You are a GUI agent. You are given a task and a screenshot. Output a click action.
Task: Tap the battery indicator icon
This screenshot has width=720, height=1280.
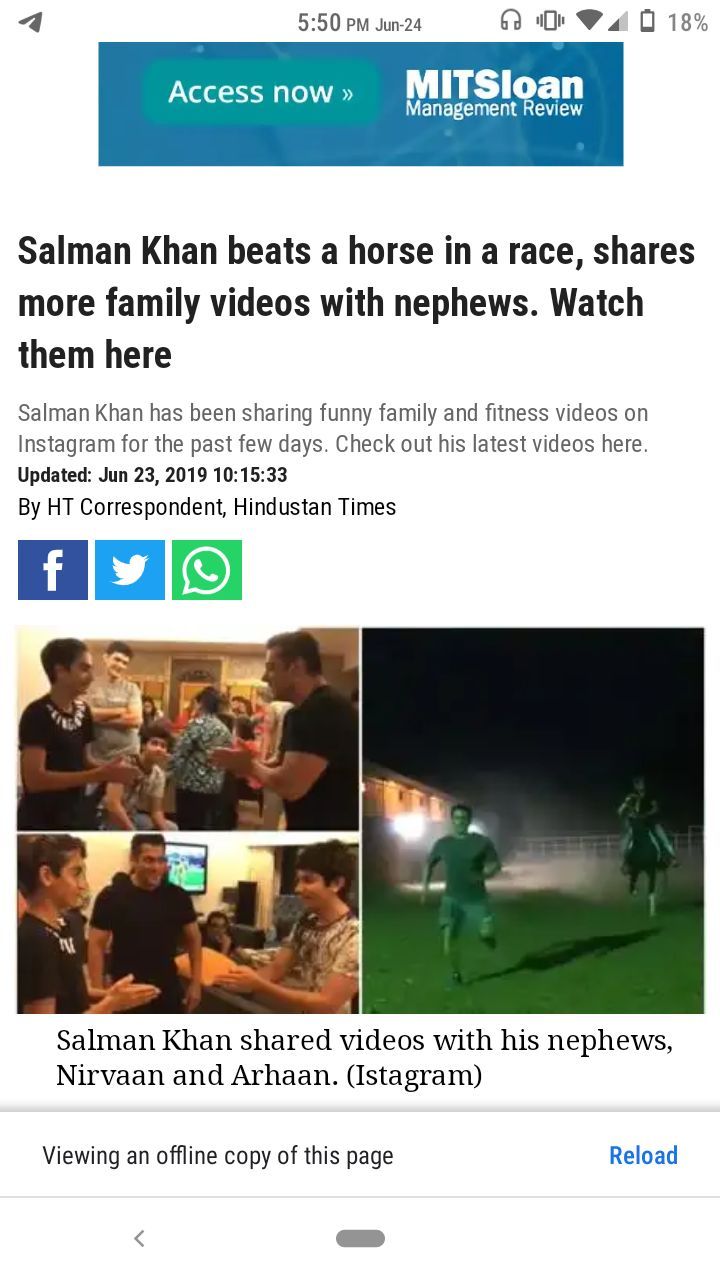click(647, 21)
